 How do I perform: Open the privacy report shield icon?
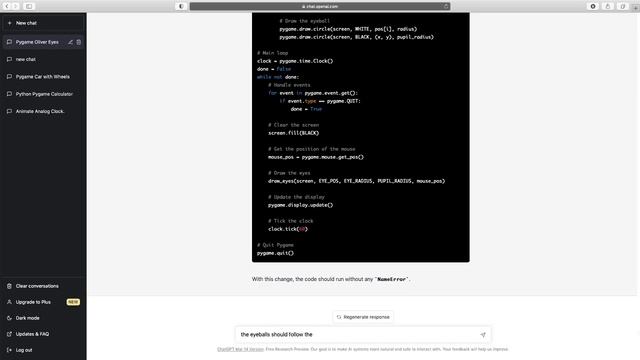(x=181, y=6)
